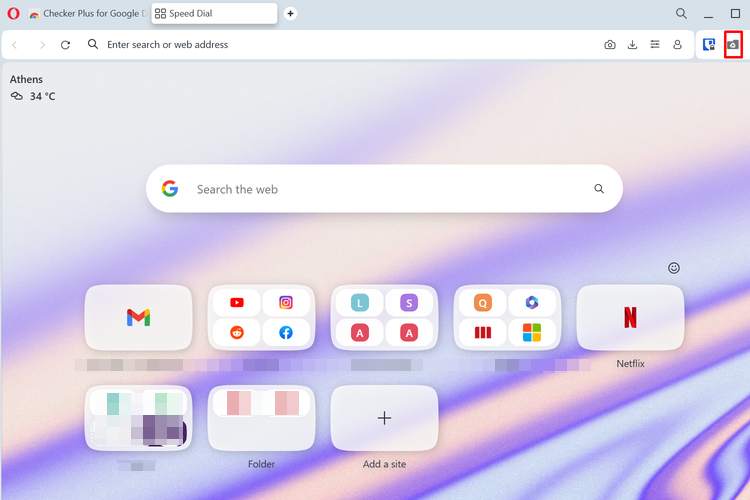Click the Add a site plus tile

tap(384, 418)
